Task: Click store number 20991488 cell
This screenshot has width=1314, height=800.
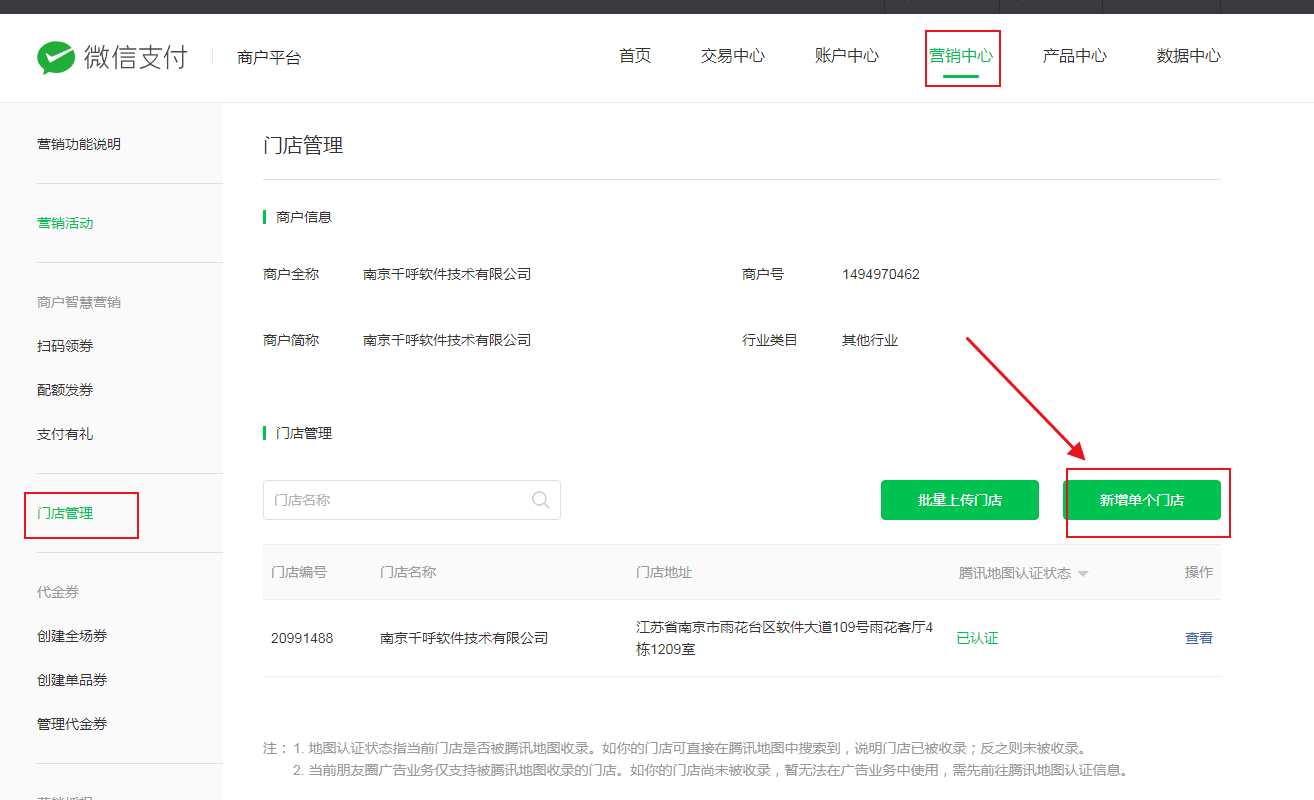Action: pos(302,638)
